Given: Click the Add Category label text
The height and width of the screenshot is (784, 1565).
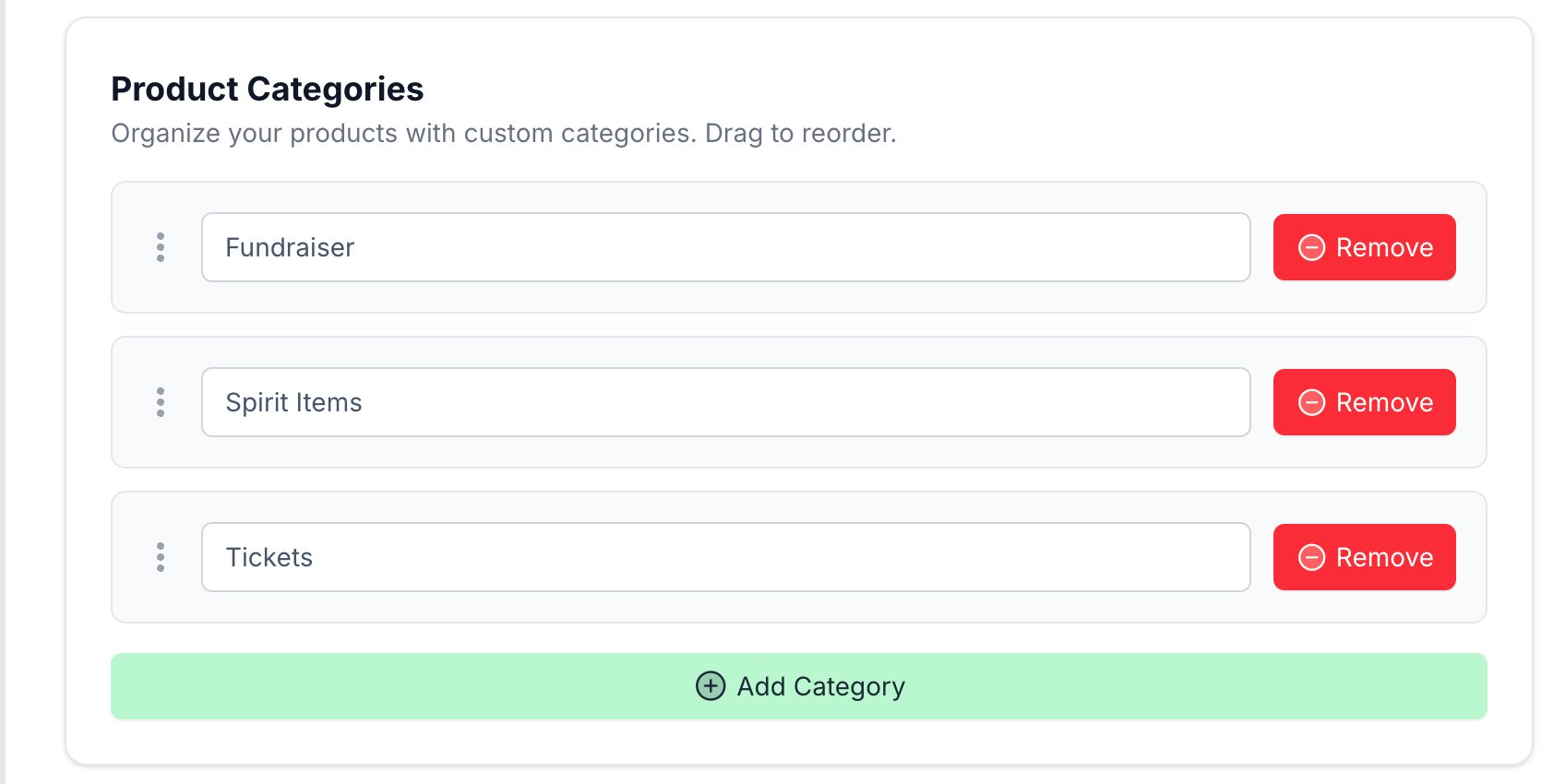Looking at the screenshot, I should pyautogui.click(x=820, y=686).
